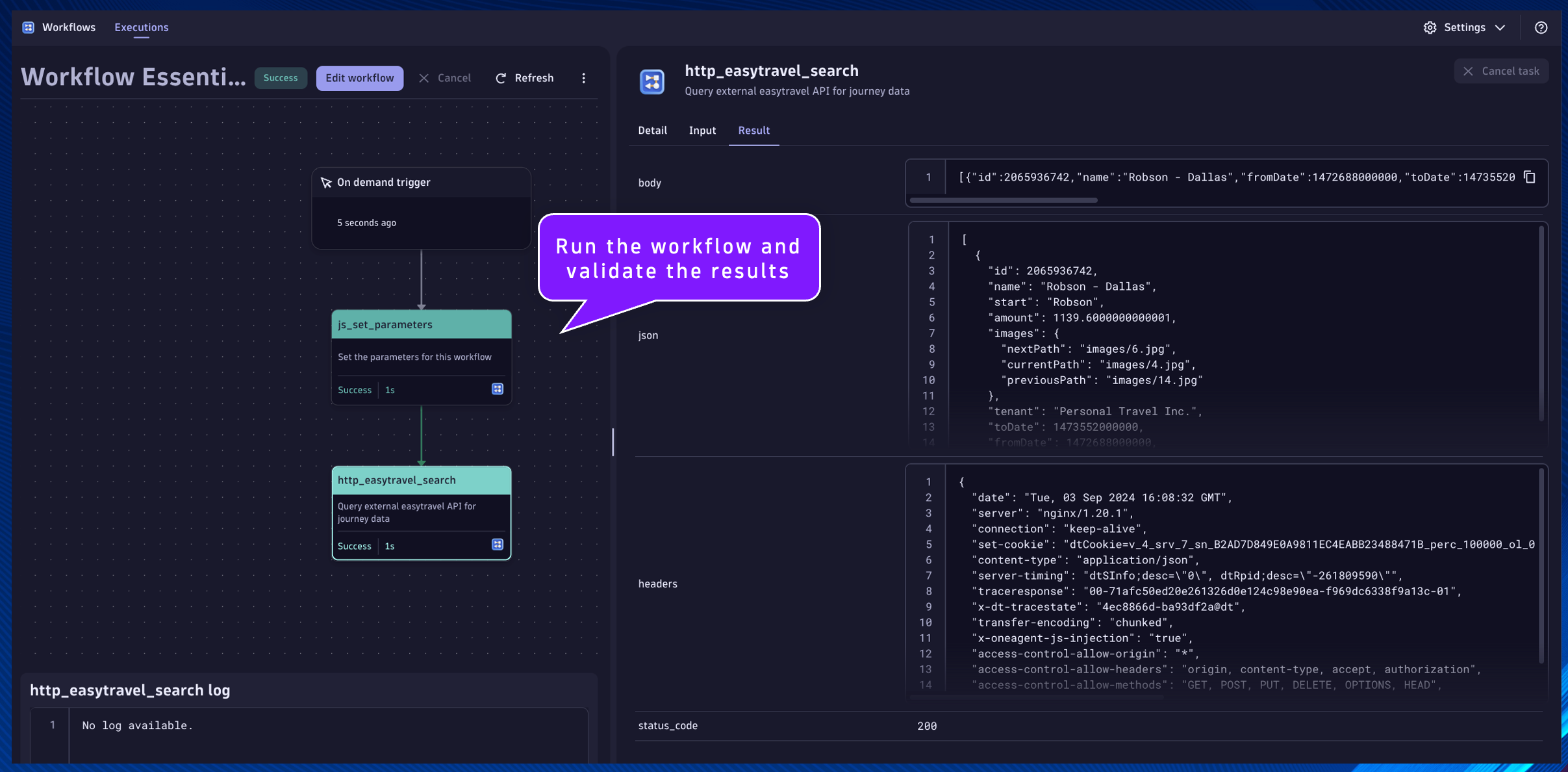1568x772 pixels.
Task: Open the help question mark icon
Action: click(x=1541, y=27)
